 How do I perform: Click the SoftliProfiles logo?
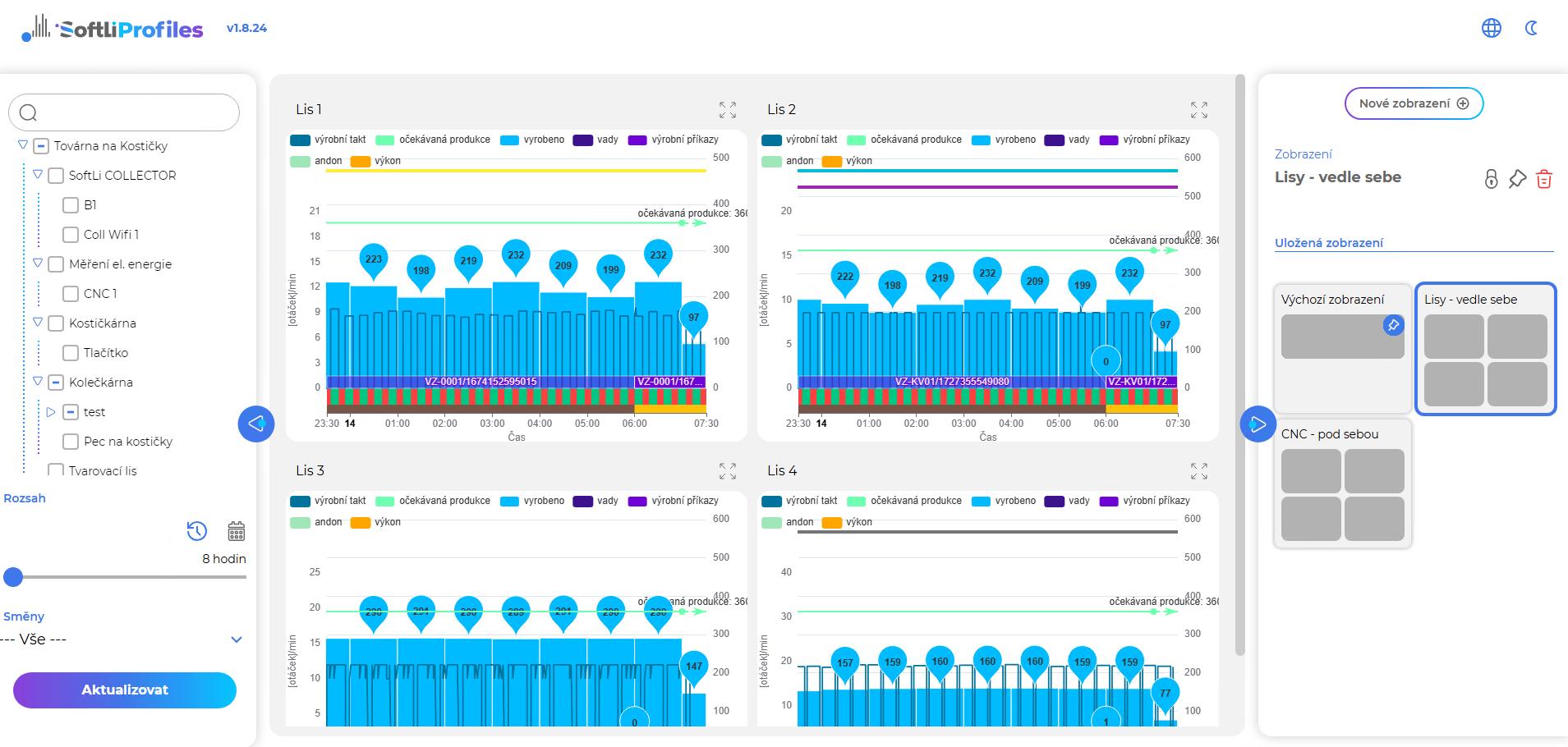tap(113, 29)
